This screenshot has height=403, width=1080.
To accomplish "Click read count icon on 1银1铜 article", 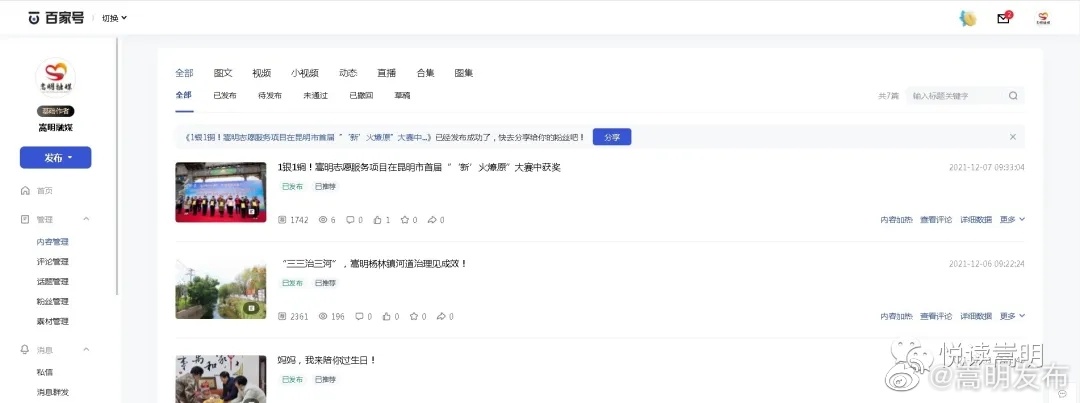I will point(282,220).
